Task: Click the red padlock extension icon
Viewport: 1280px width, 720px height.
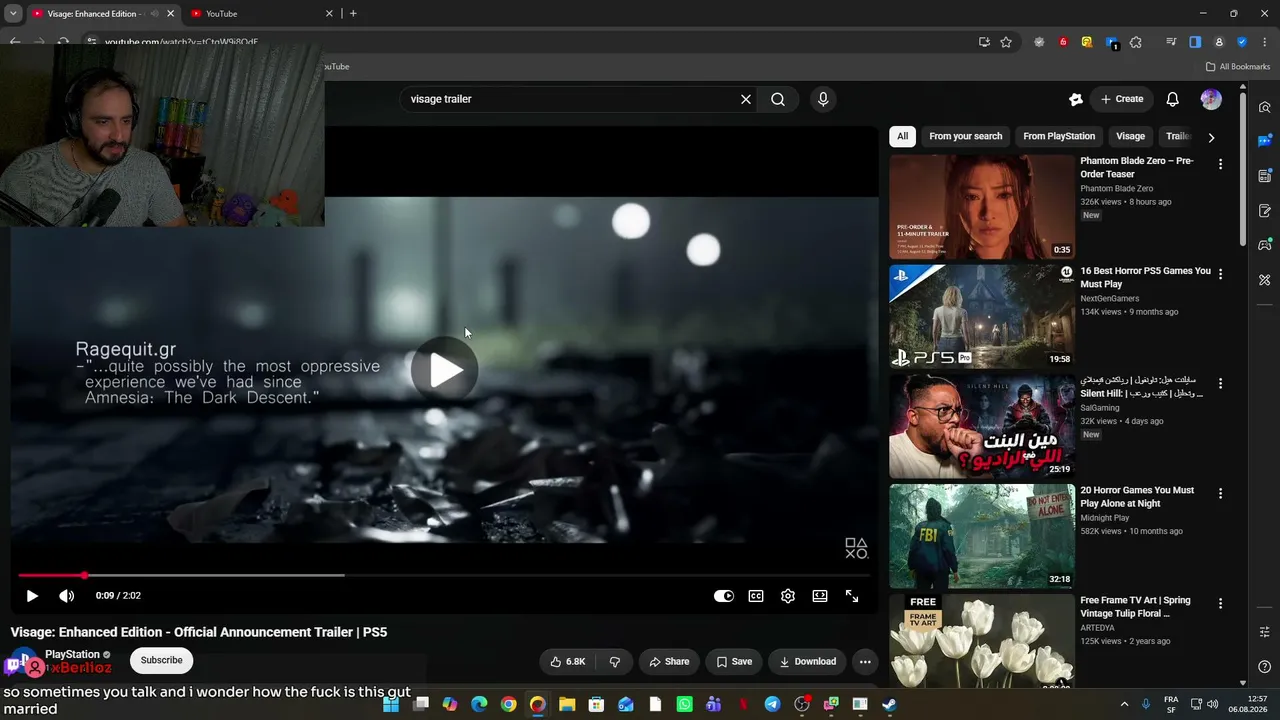Action: tap(1063, 42)
